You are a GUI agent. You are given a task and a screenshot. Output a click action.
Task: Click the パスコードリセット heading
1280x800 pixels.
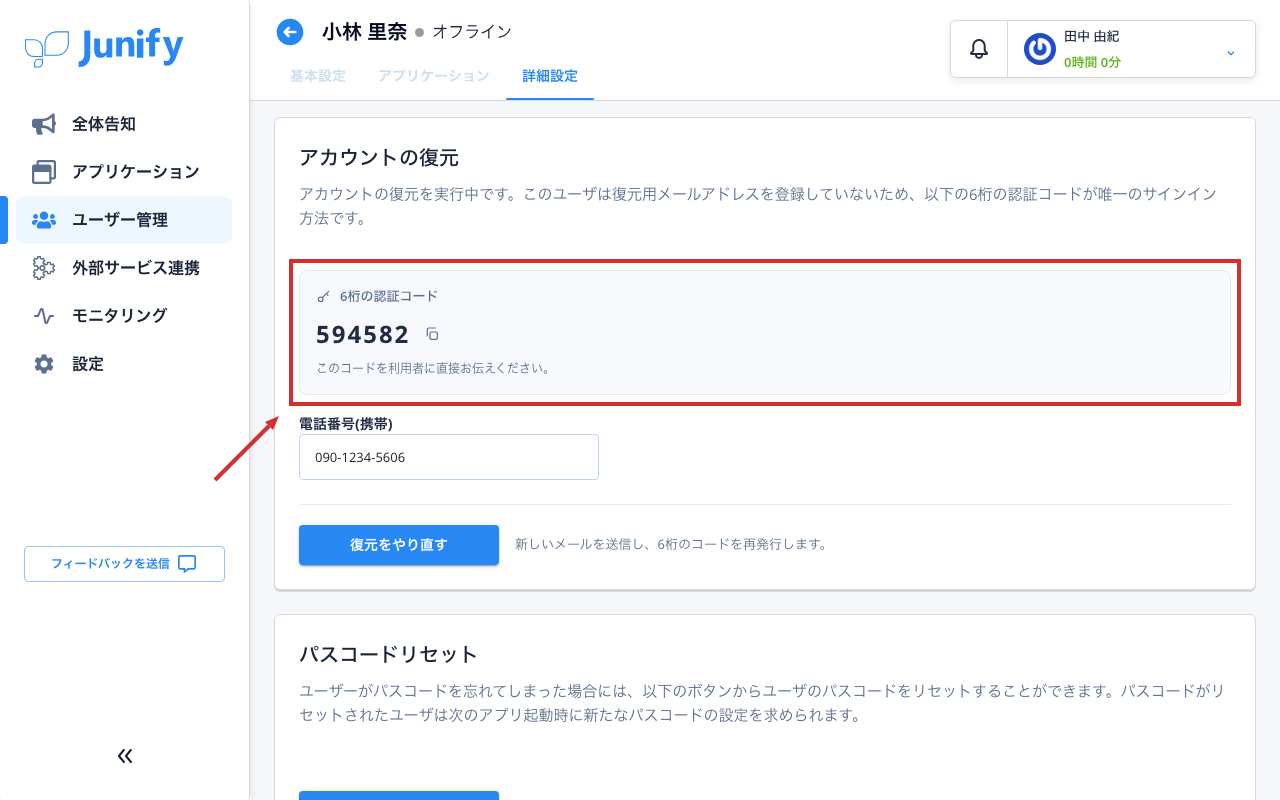point(389,654)
